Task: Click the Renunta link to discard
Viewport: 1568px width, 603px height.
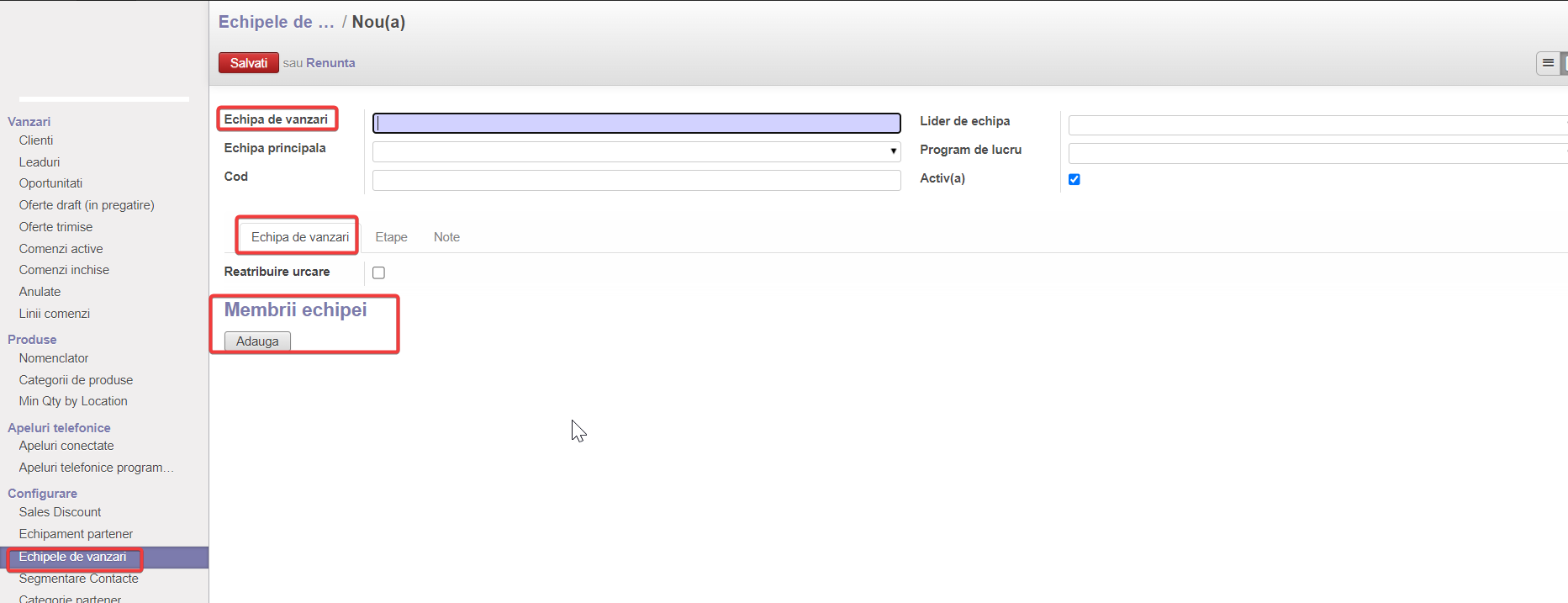Action: tap(330, 63)
